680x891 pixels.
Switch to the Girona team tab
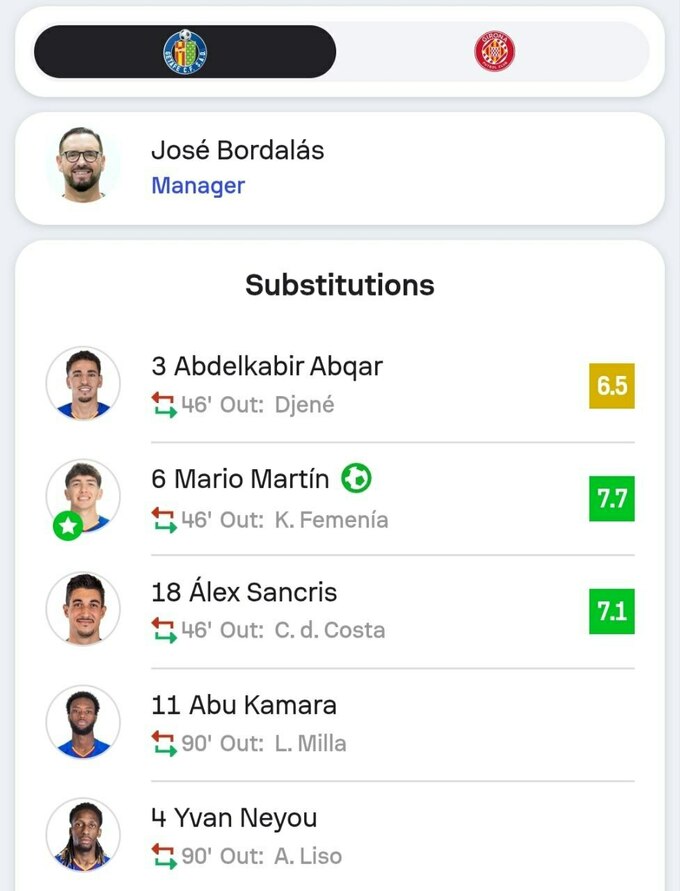(x=494, y=51)
